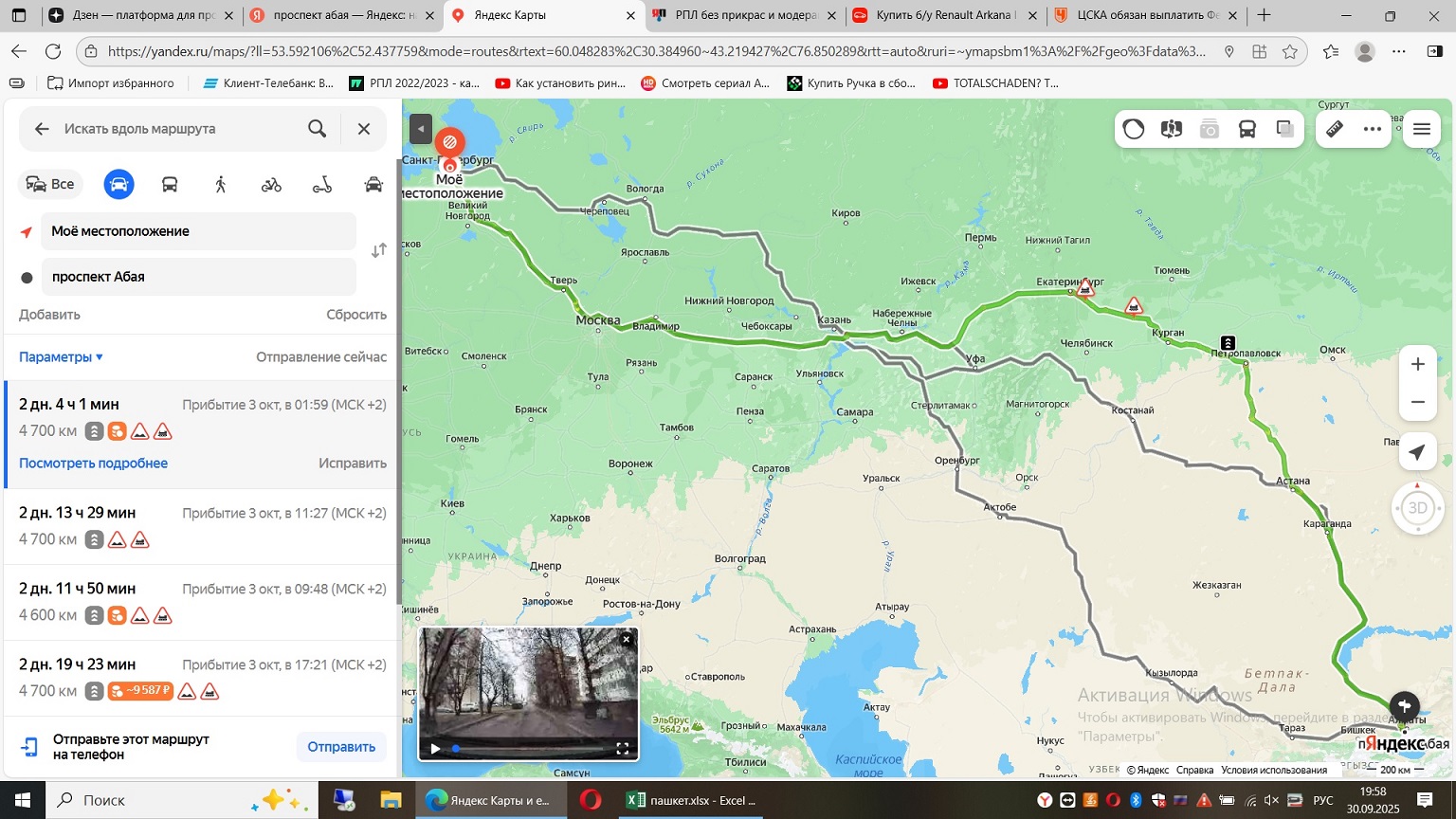This screenshot has height=819, width=1456.
Task: Click the red start marker at Санкт-Петербург
Action: pyautogui.click(x=449, y=142)
